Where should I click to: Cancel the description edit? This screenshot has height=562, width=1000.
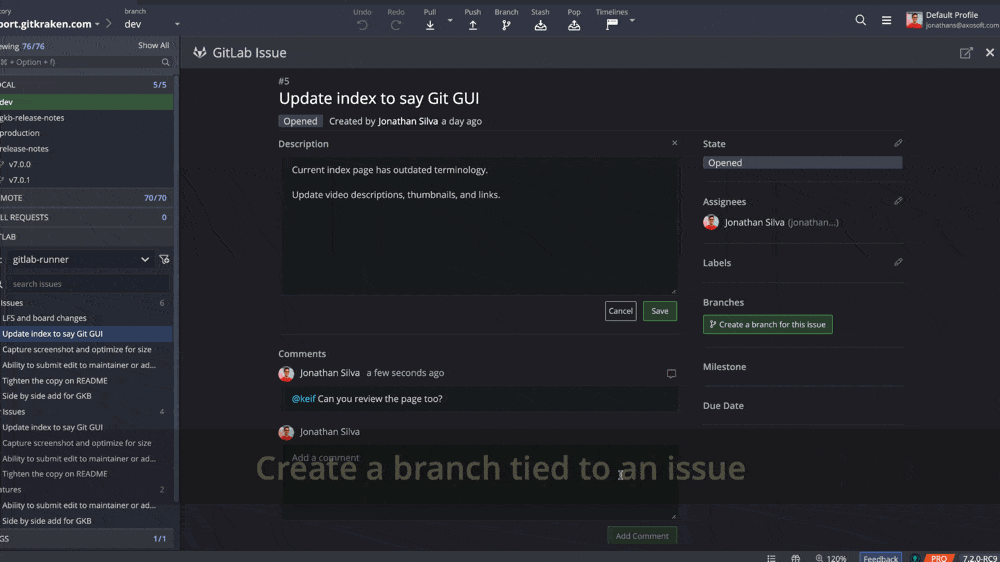[x=621, y=311]
